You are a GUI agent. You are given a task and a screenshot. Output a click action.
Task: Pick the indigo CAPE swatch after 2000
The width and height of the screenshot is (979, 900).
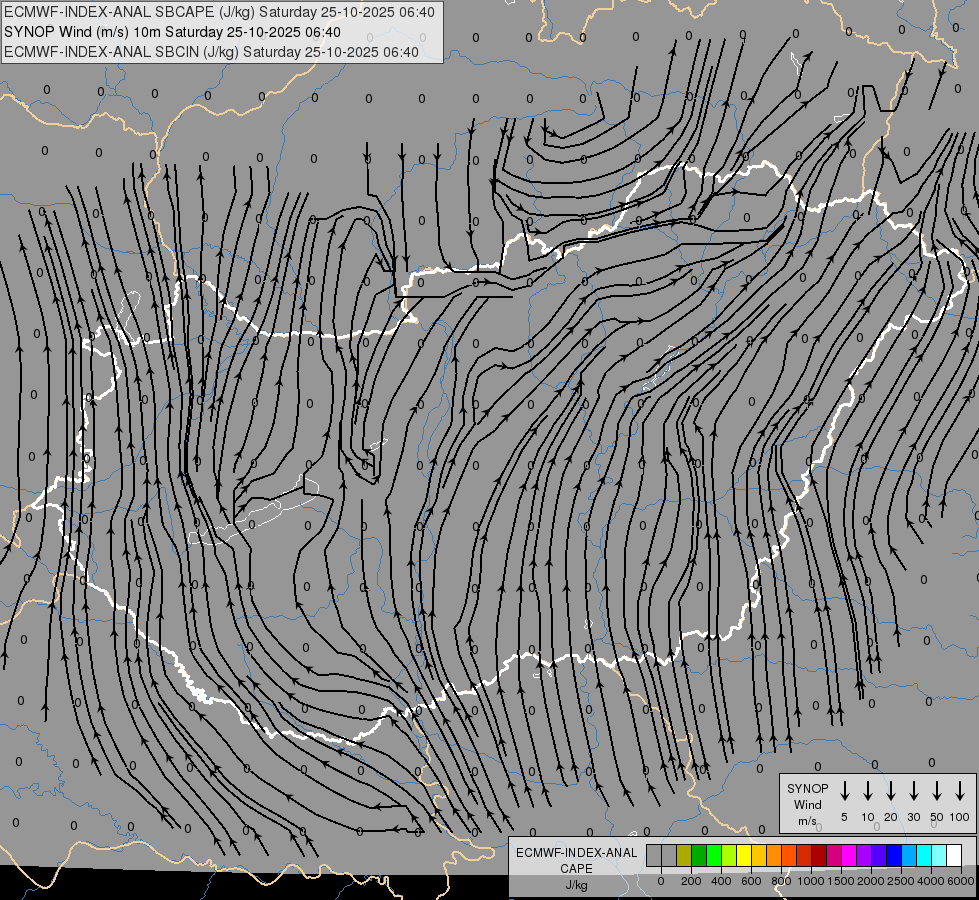879,855
